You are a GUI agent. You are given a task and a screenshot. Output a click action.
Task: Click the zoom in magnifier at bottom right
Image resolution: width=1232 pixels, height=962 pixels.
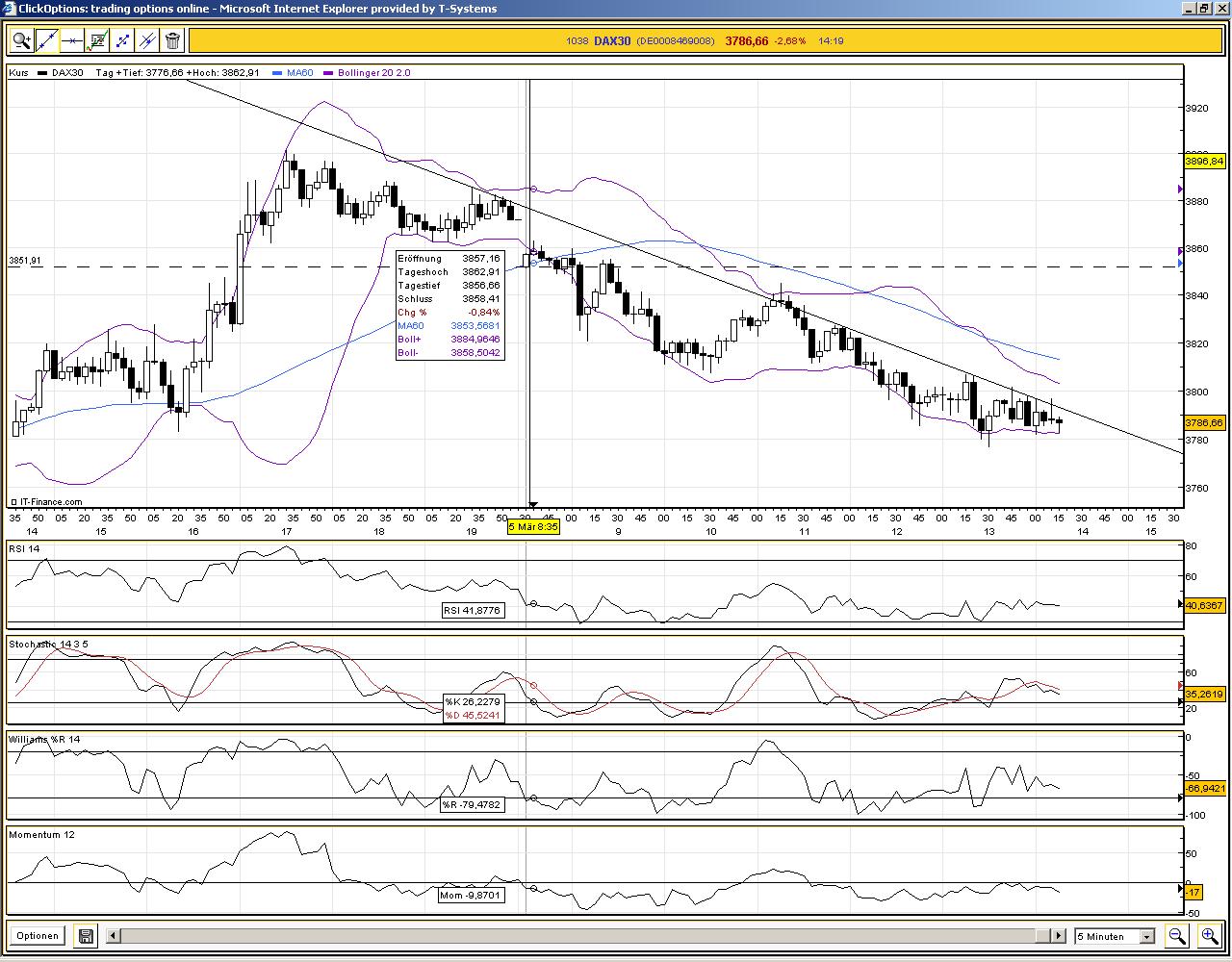pos(1210,934)
